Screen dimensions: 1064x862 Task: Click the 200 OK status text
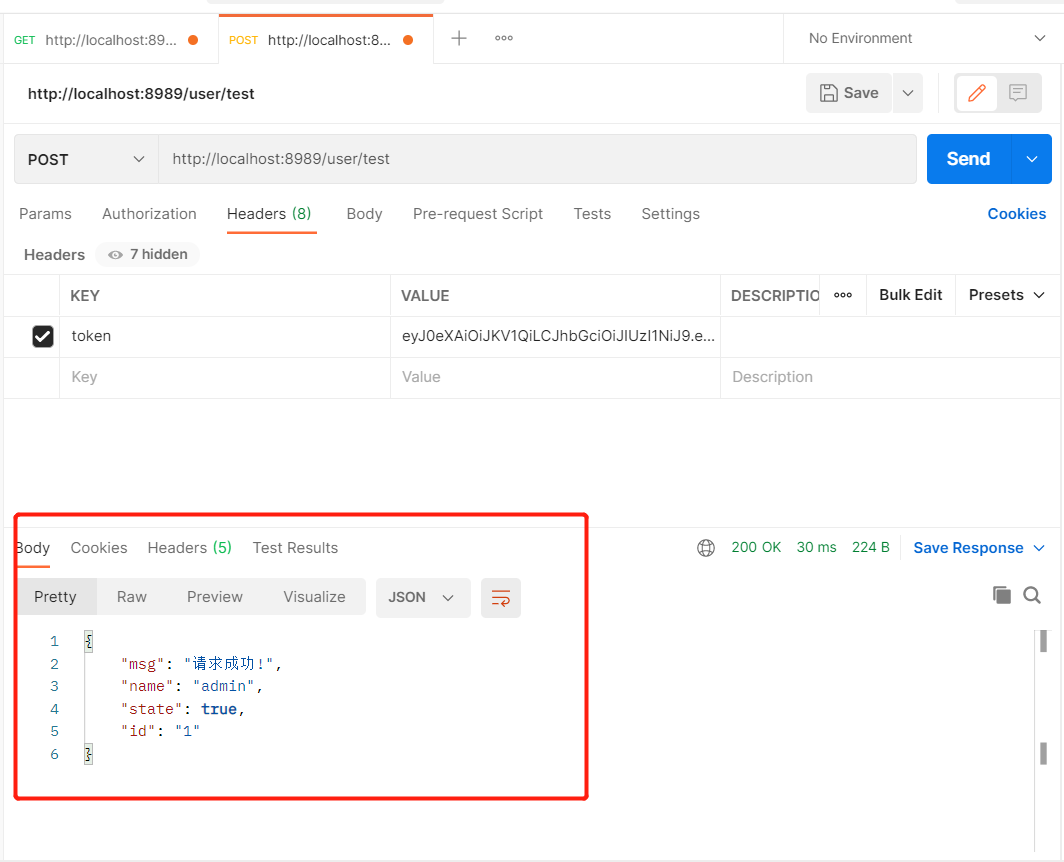click(756, 547)
